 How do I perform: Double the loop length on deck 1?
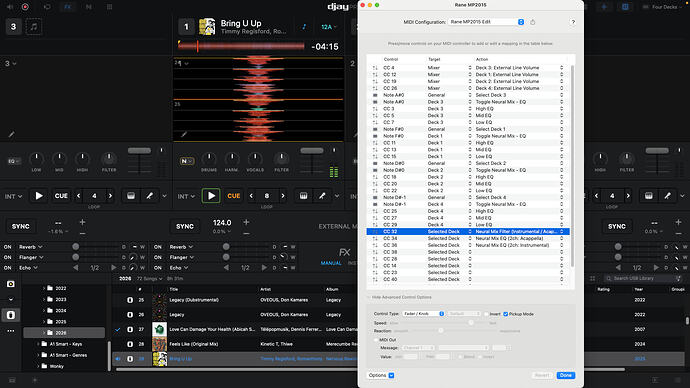pyautogui.click(x=283, y=196)
